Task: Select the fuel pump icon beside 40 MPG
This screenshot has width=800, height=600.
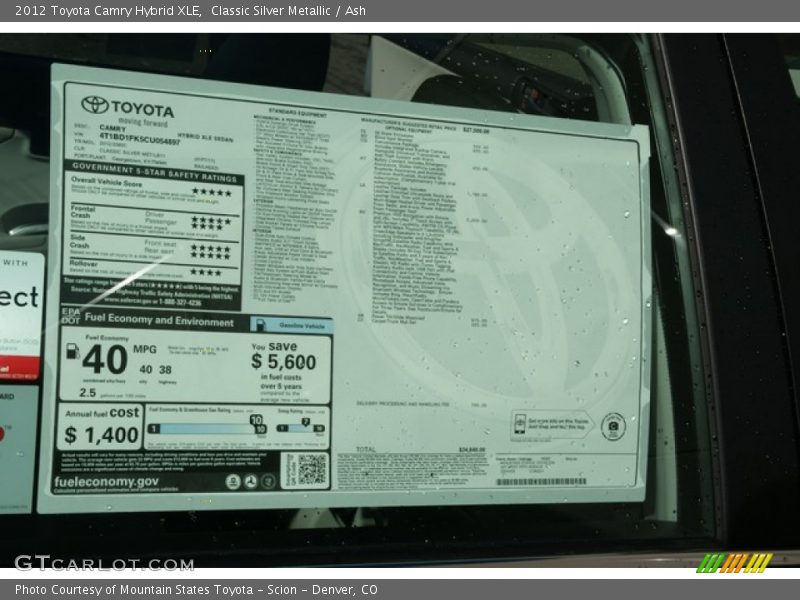Action: [x=72, y=352]
